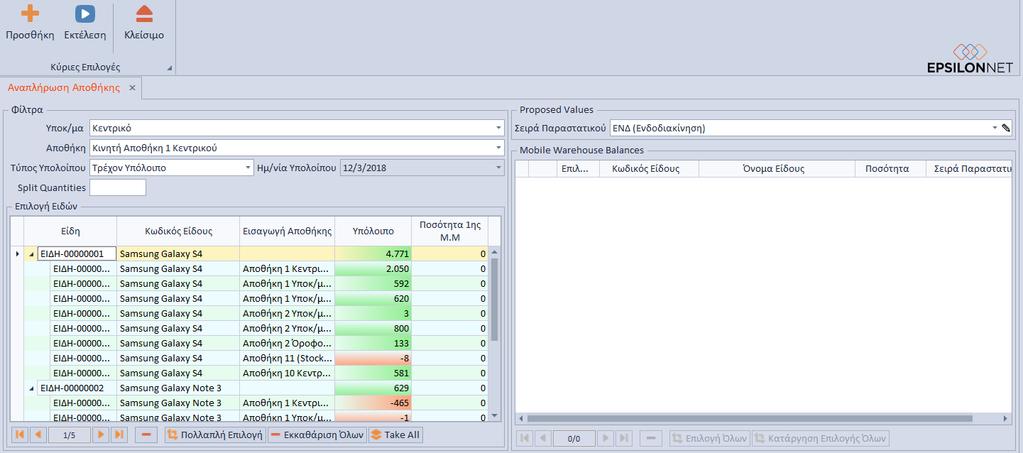The image size is (1023, 453).
Task: Click the Αποθήκη 10 Κεντρ... cell
Action: (287, 373)
